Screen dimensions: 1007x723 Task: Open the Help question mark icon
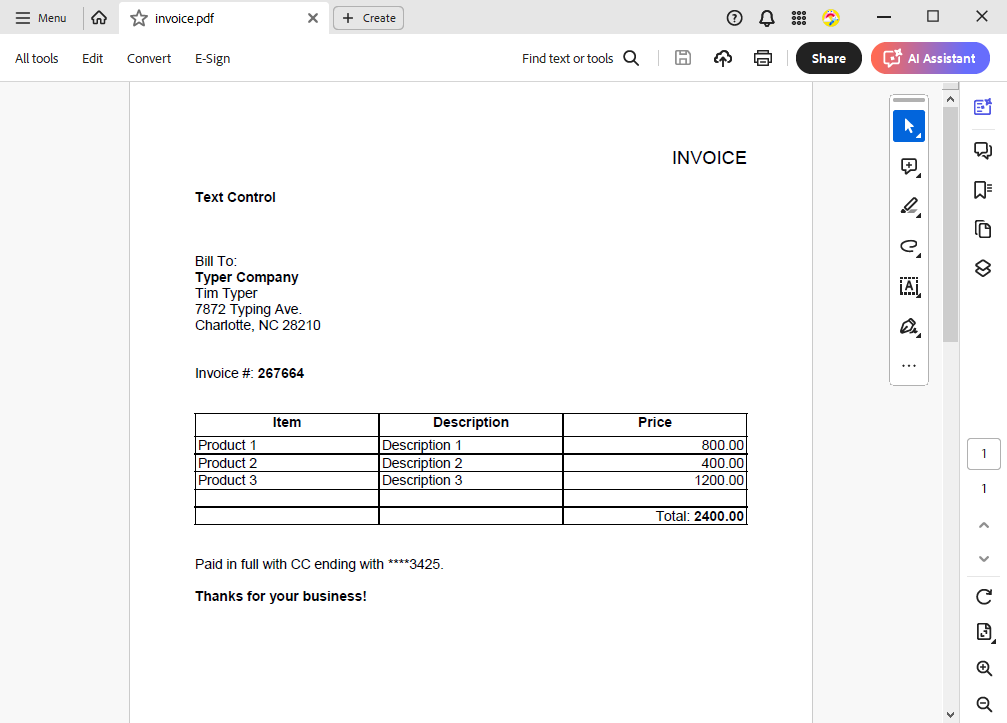(734, 18)
